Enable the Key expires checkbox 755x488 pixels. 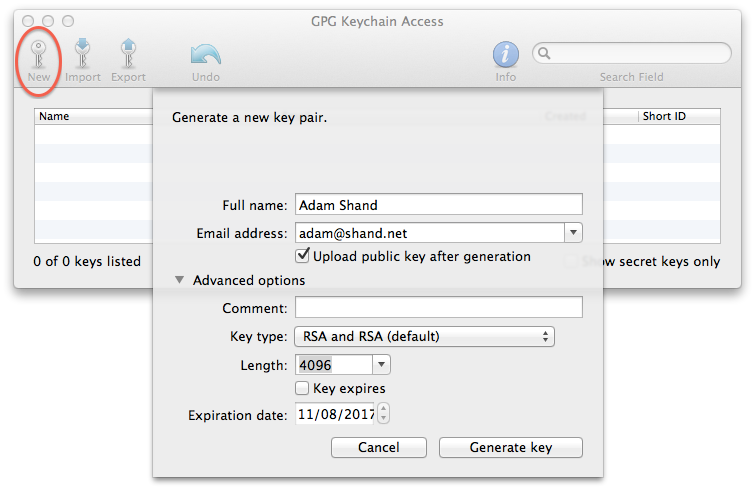302,388
